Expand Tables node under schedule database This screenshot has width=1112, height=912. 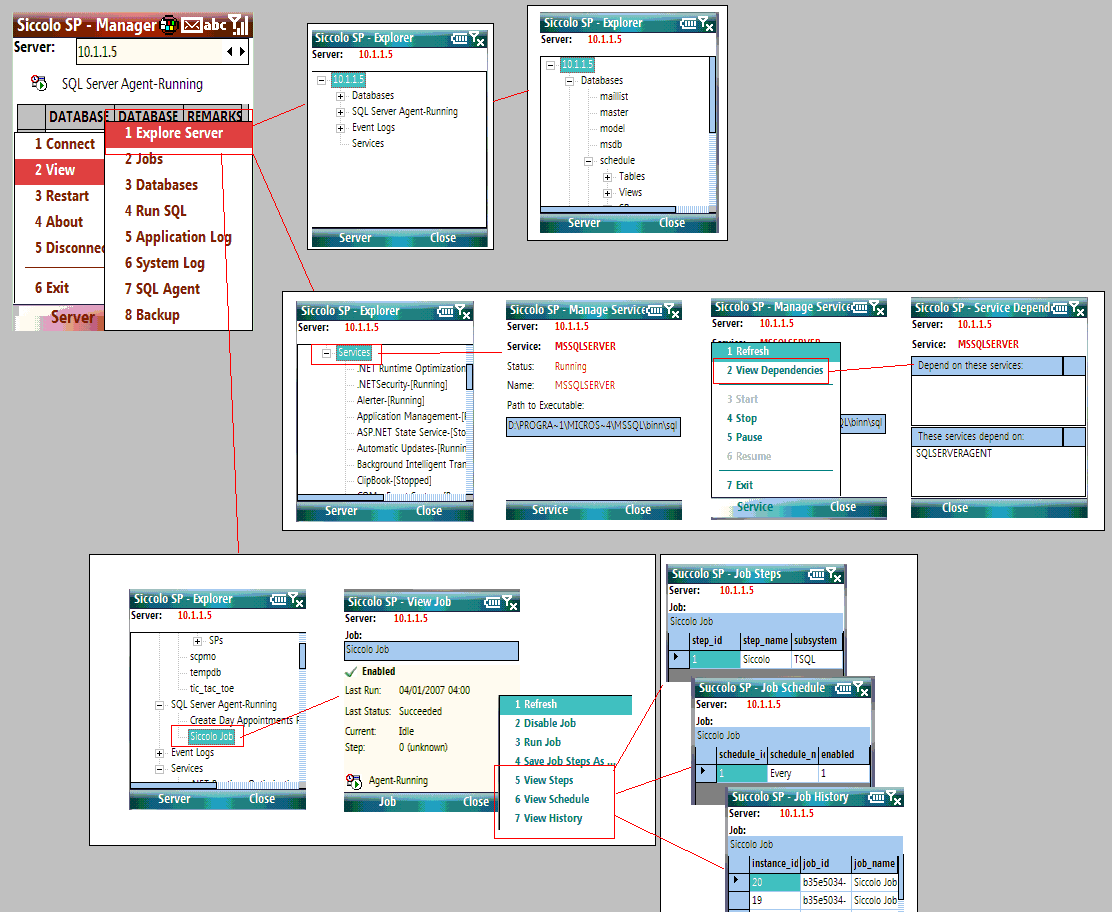(608, 177)
